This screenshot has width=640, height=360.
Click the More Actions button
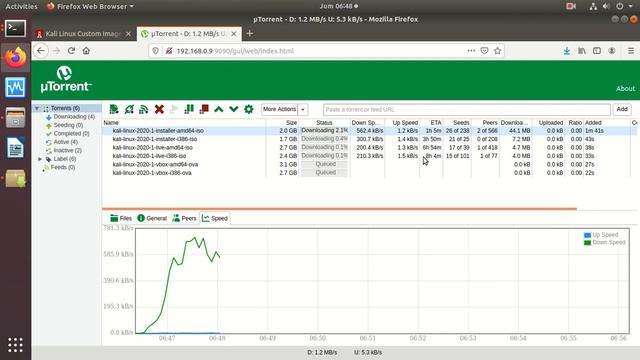tap(280, 109)
